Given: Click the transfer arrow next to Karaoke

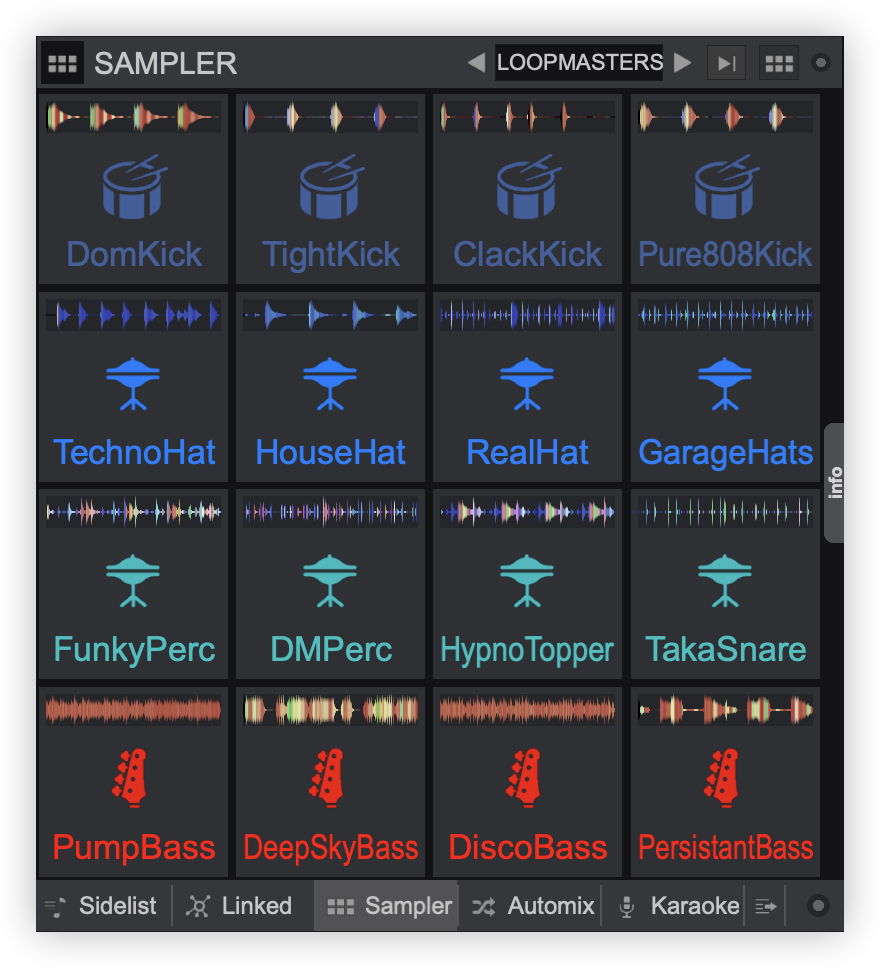Looking at the screenshot, I should 765,905.
